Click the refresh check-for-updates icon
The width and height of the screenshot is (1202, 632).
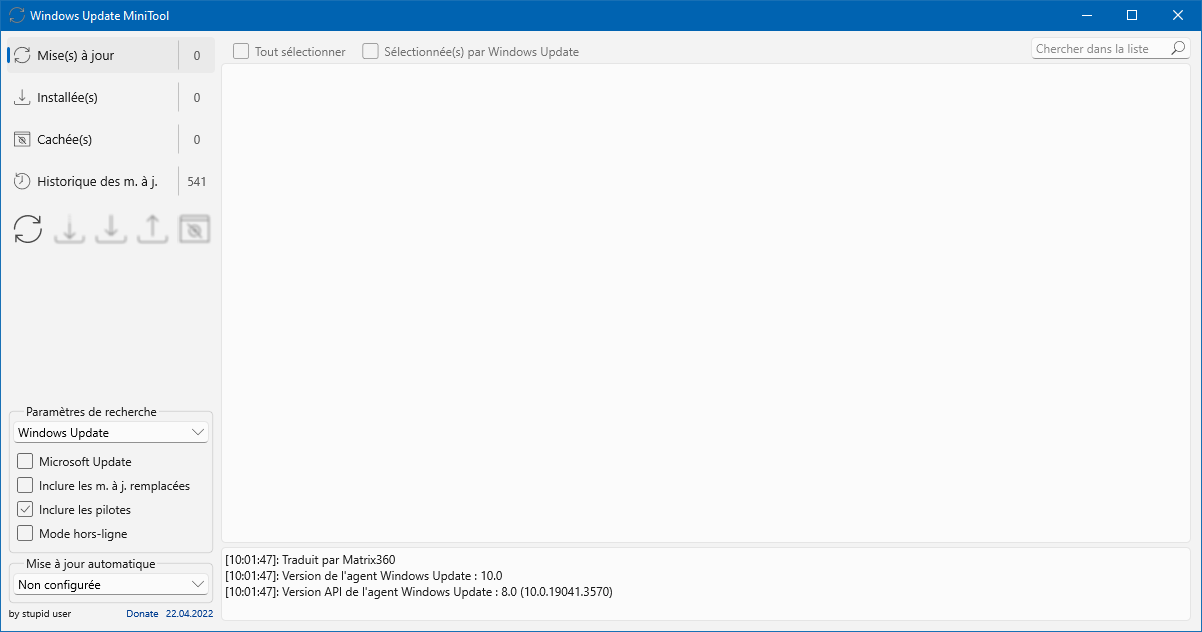pos(28,229)
